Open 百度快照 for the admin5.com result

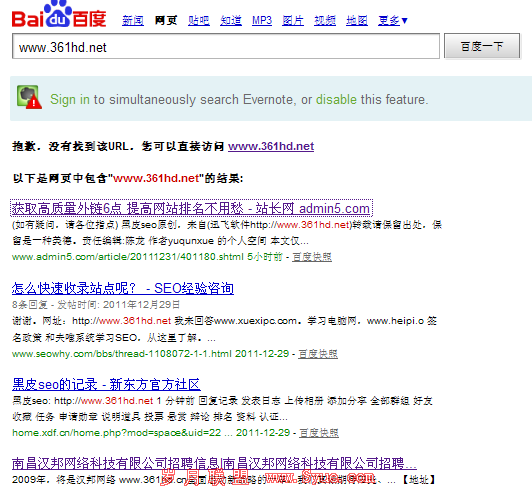pos(312,257)
